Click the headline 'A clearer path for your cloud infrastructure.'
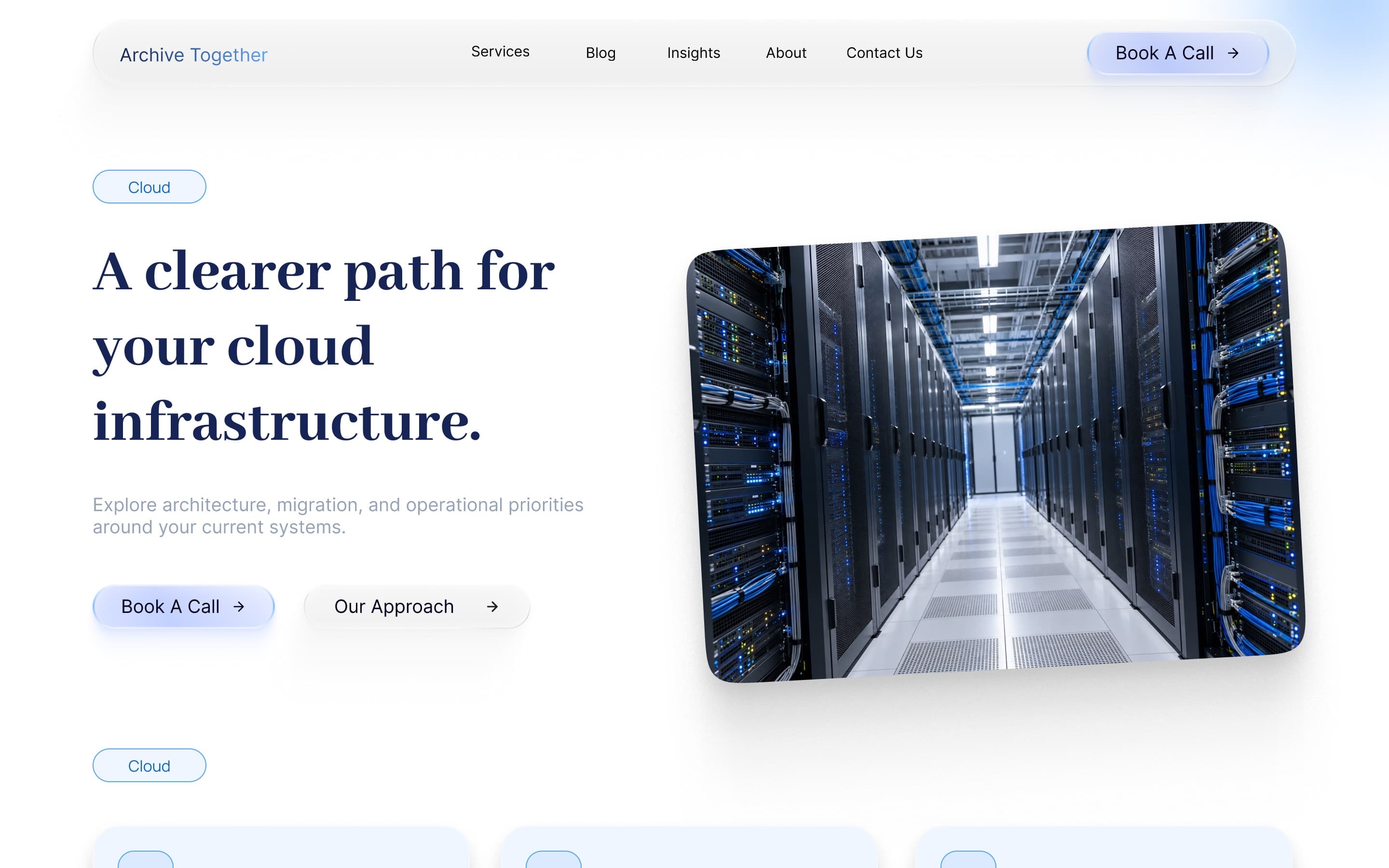The width and height of the screenshot is (1389, 868). point(324,346)
